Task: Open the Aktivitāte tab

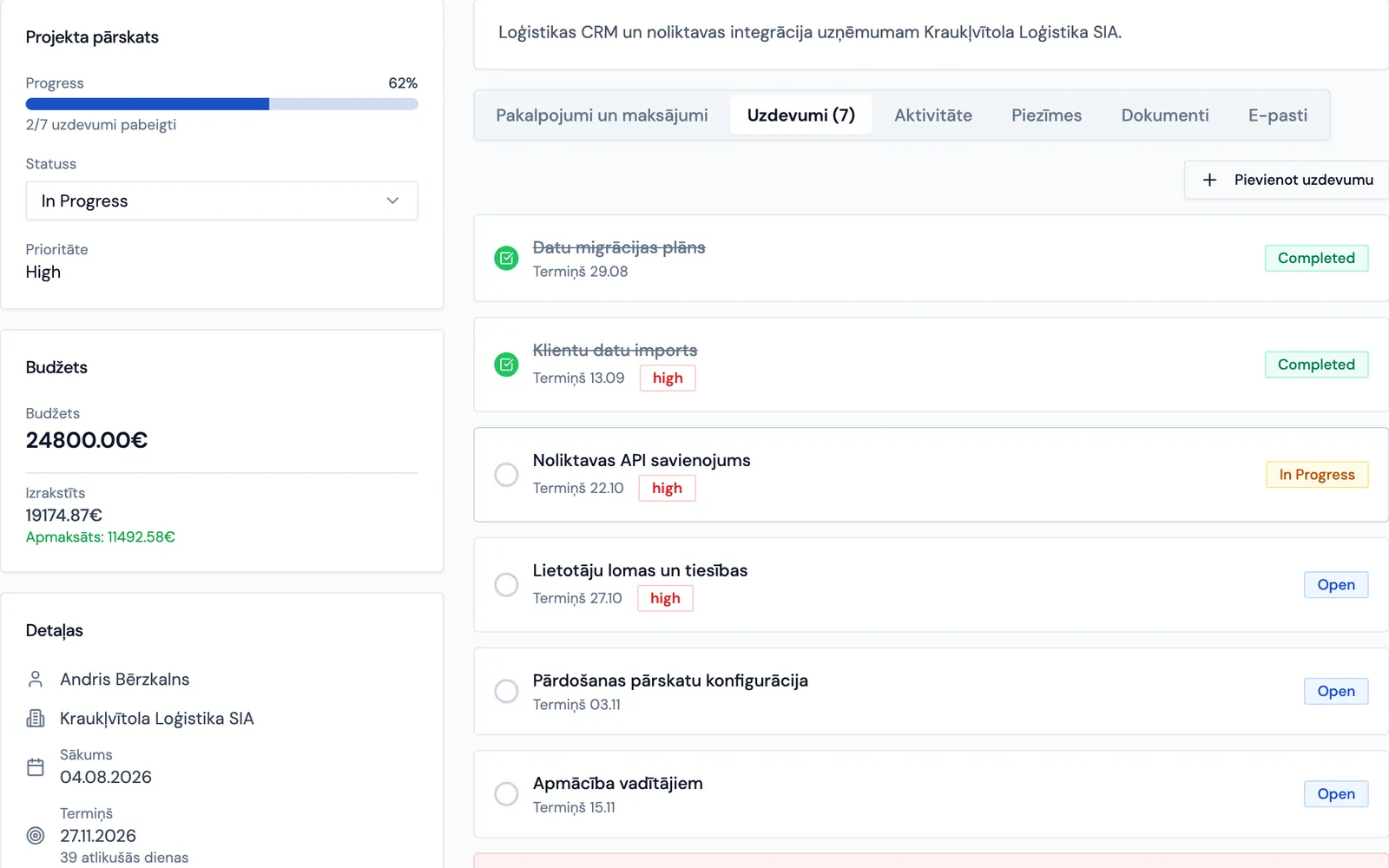Action: click(x=933, y=115)
